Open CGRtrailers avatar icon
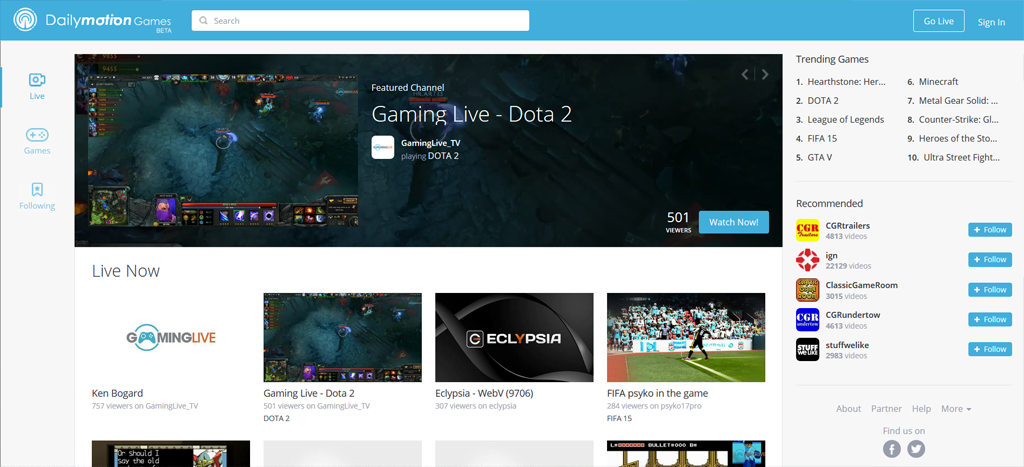This screenshot has height=467, width=1024. point(807,230)
